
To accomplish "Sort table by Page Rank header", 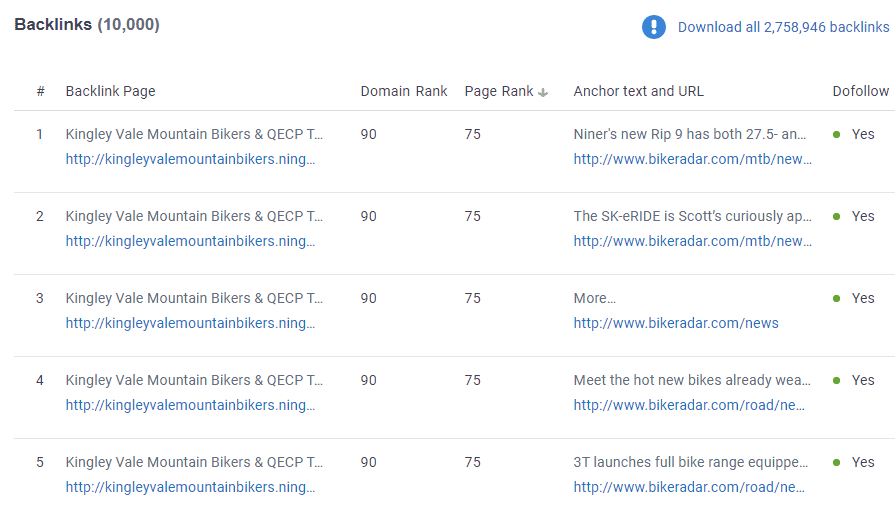I will pos(499,91).
